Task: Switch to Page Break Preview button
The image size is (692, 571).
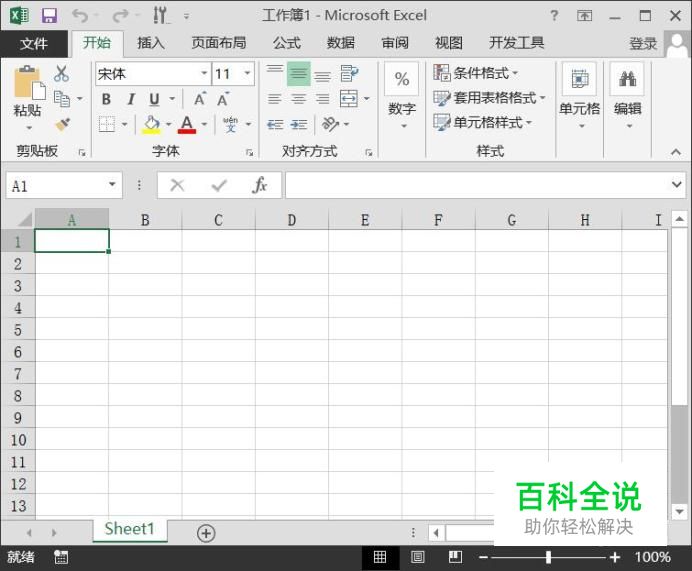Action: click(x=455, y=557)
